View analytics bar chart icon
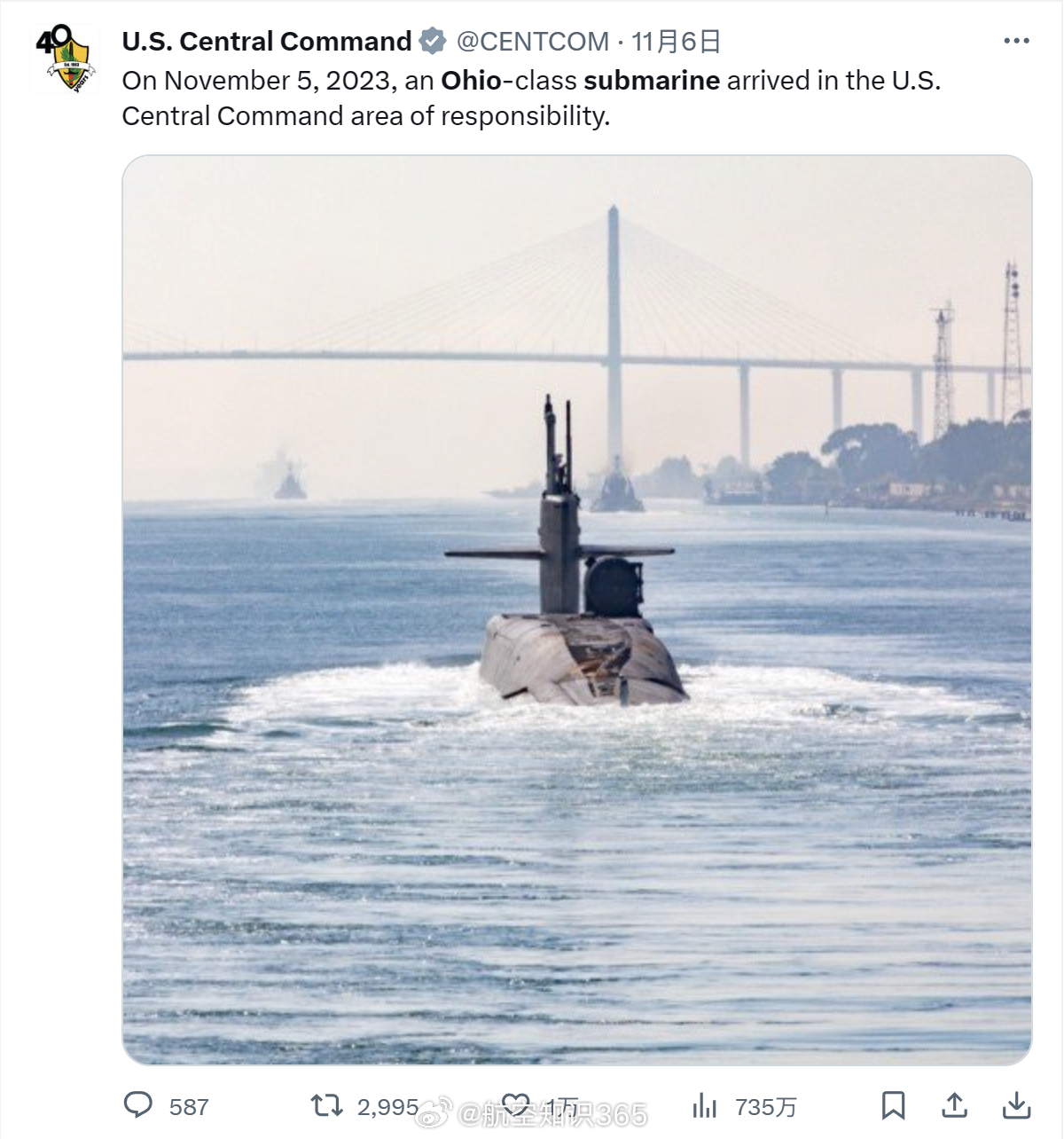Viewport: 1064px width, 1139px height. pos(704,1105)
